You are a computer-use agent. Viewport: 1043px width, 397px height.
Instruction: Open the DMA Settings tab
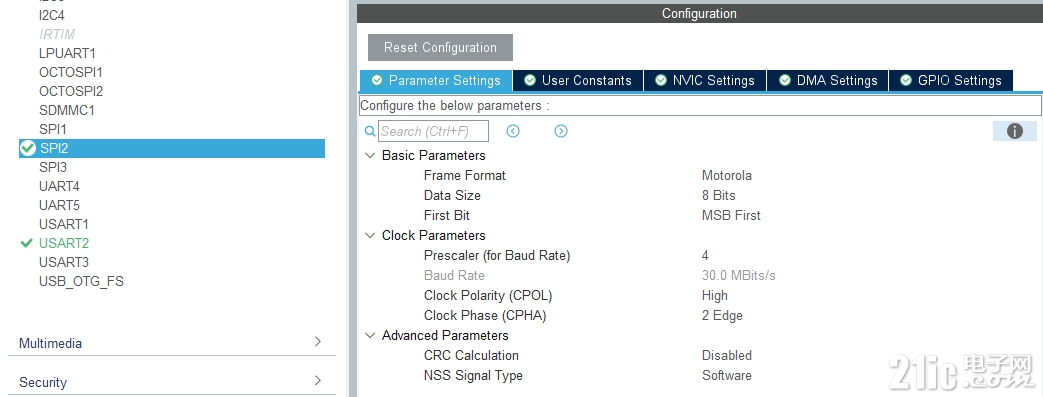click(827, 80)
